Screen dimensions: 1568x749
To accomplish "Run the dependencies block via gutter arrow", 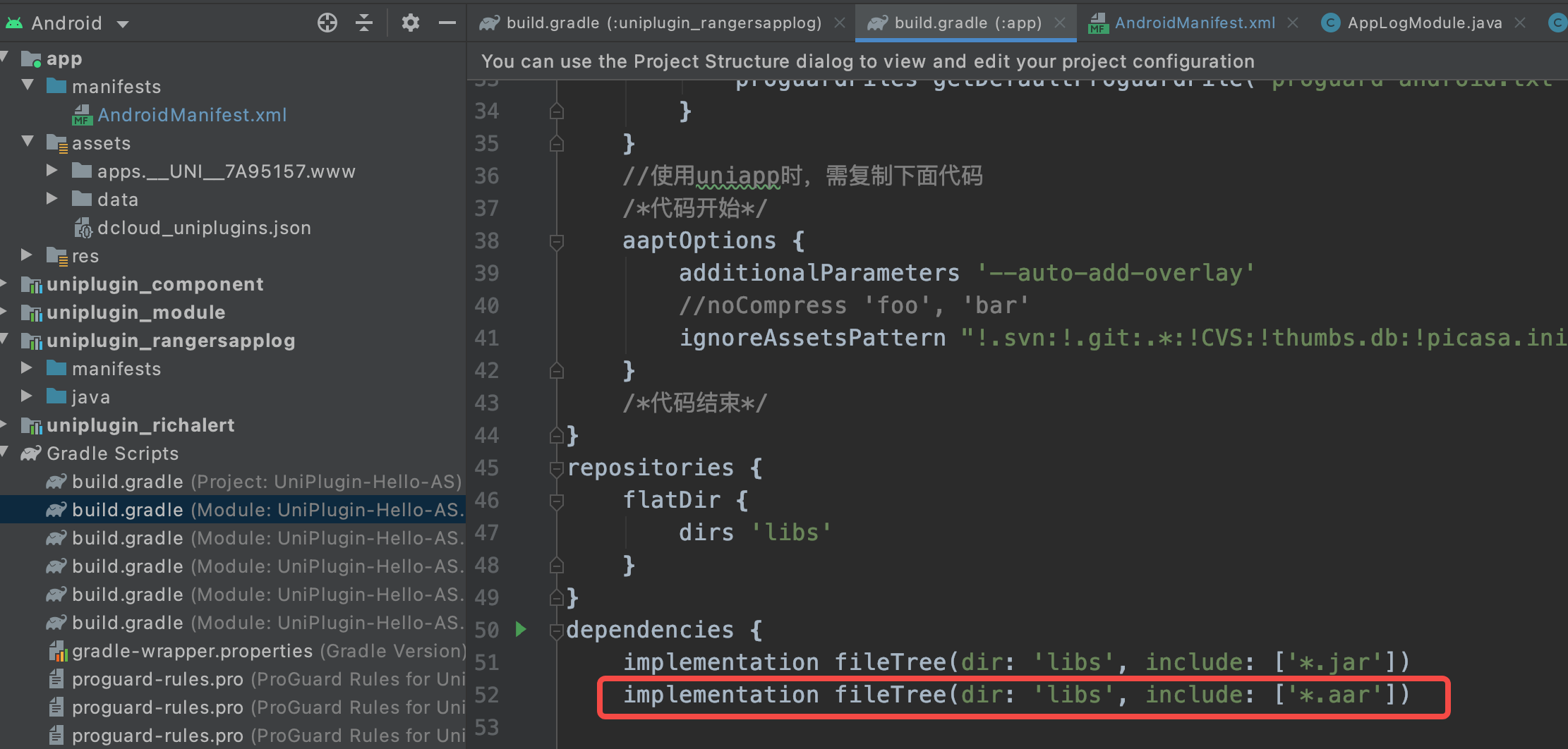I will pyautogui.click(x=521, y=629).
